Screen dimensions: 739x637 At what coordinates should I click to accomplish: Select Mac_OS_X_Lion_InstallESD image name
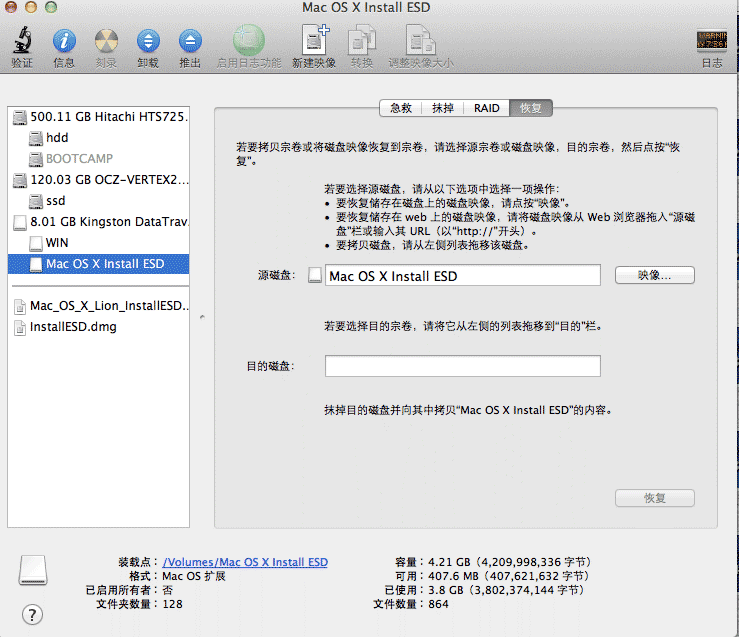click(x=109, y=306)
